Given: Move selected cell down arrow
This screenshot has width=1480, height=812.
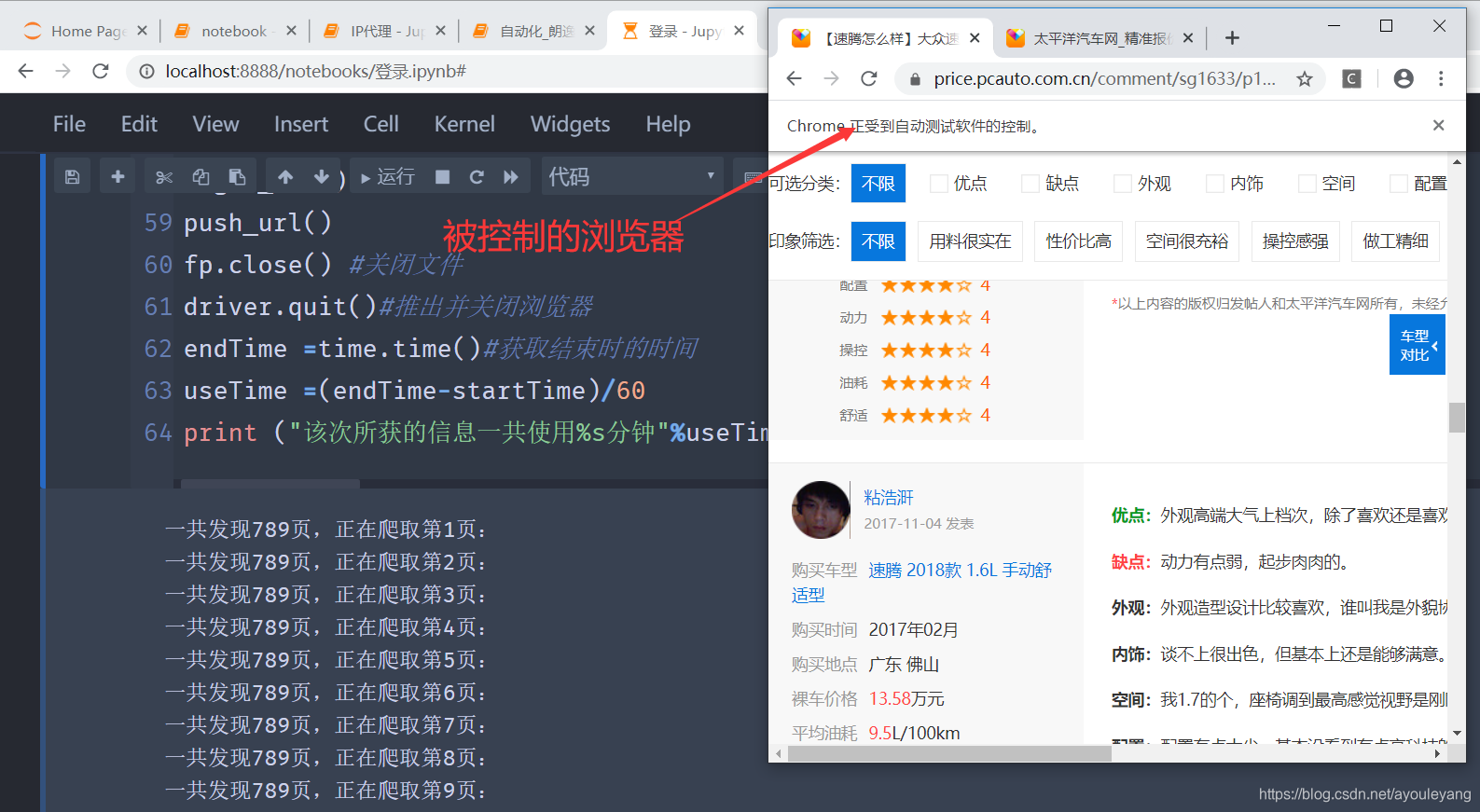Looking at the screenshot, I should [322, 176].
